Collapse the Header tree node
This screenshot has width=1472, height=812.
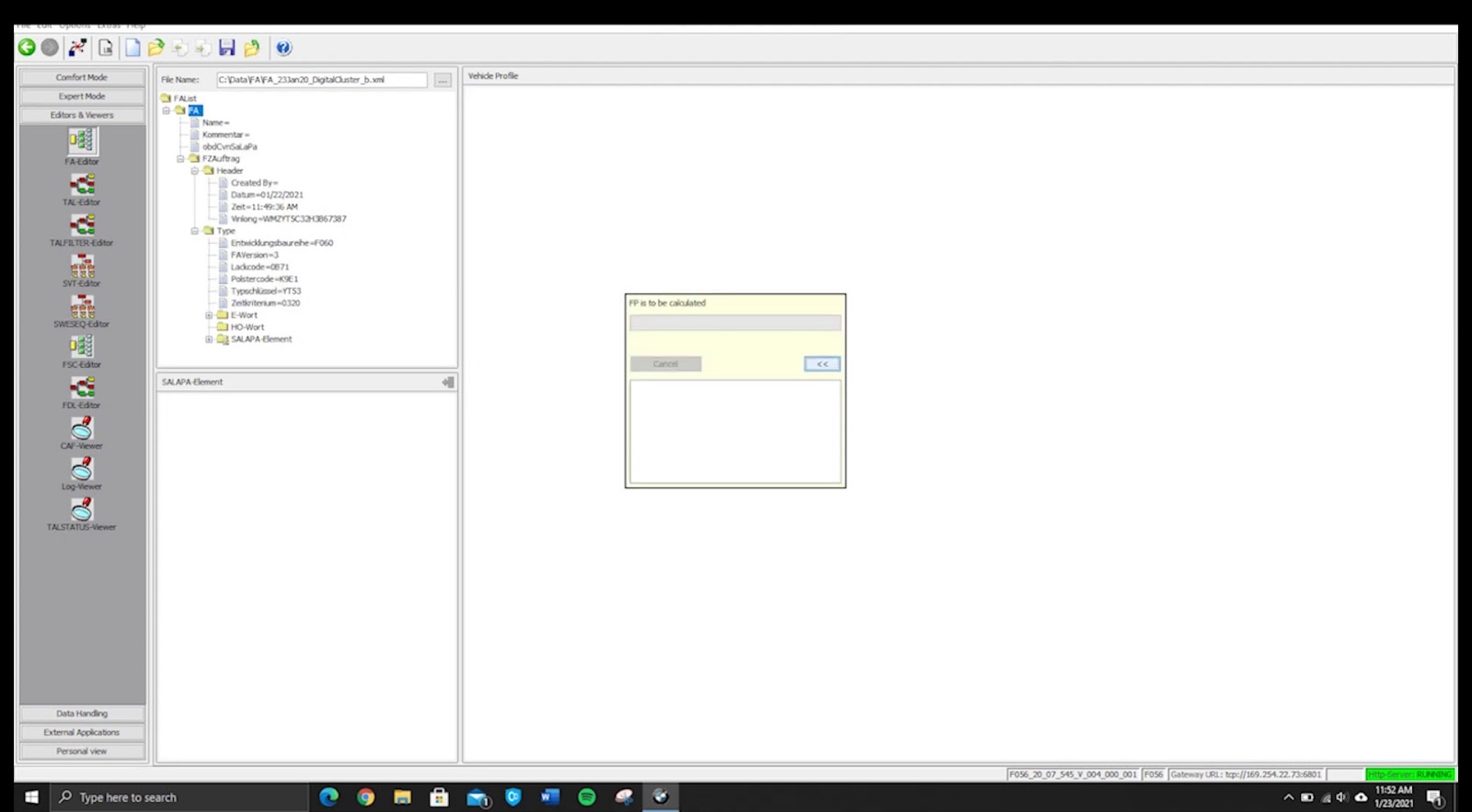(195, 170)
